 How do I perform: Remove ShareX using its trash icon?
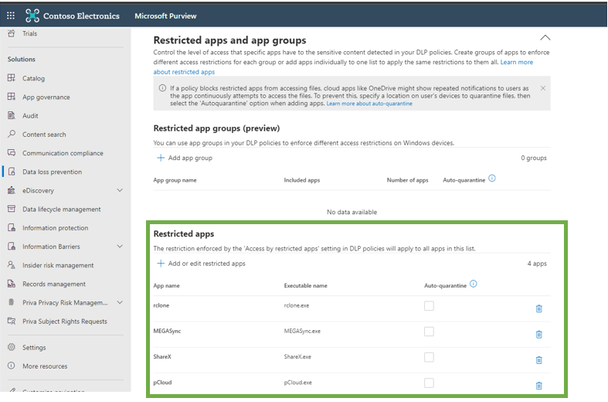pos(539,360)
